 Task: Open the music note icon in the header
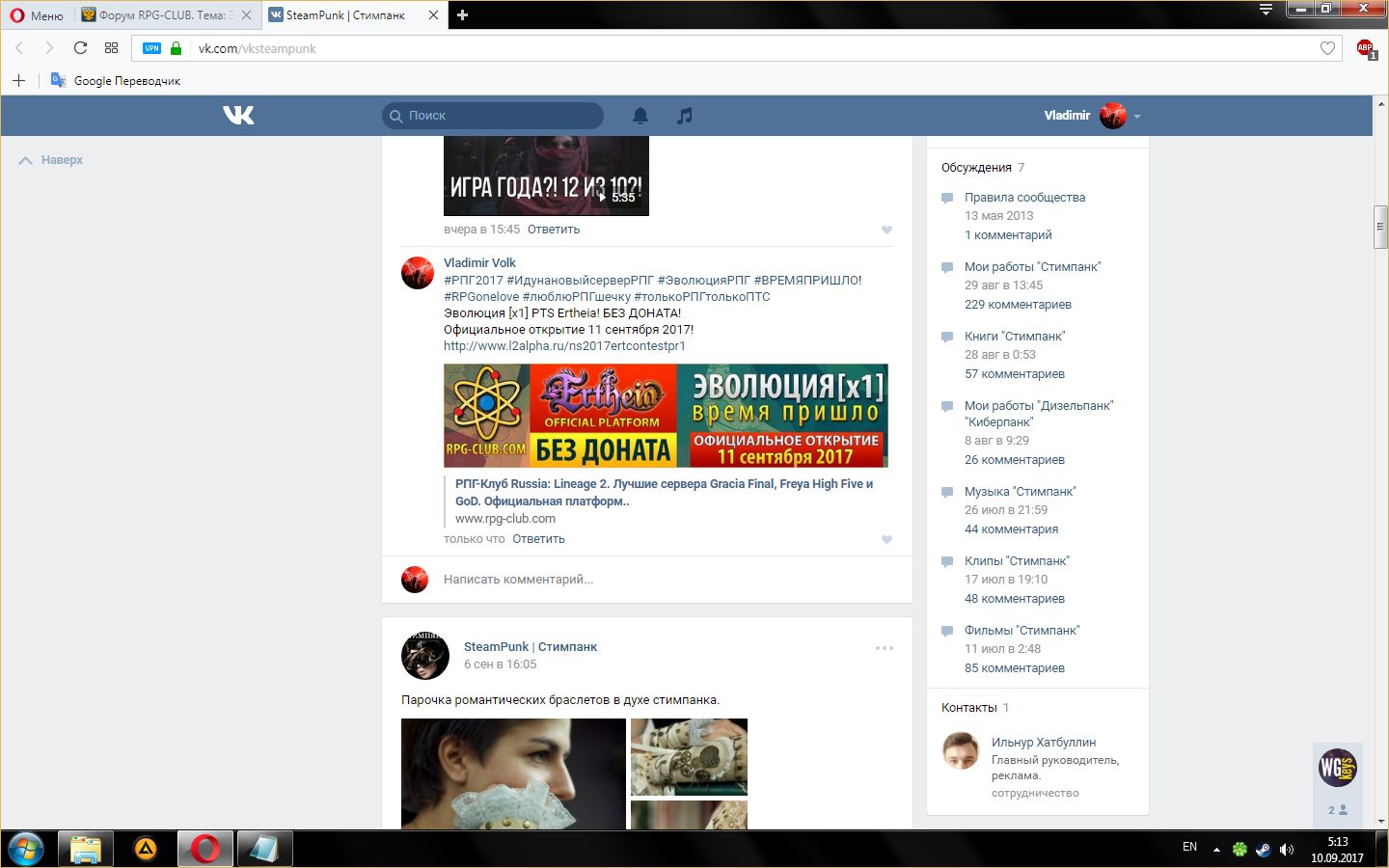(x=684, y=116)
